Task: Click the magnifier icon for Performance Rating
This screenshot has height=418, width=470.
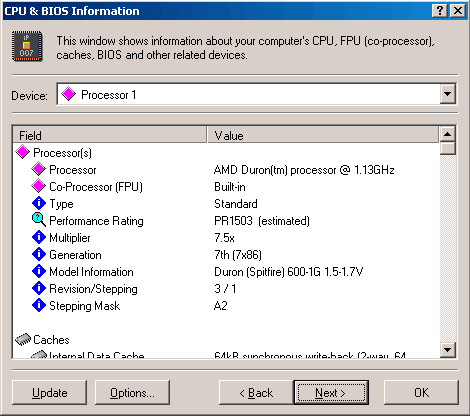Action: pyautogui.click(x=39, y=220)
